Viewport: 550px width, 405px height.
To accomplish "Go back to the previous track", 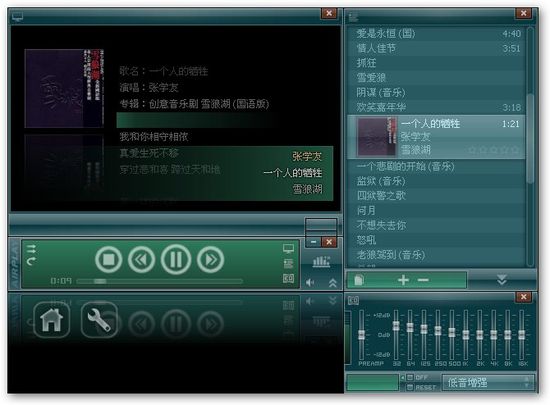I will tap(141, 259).
